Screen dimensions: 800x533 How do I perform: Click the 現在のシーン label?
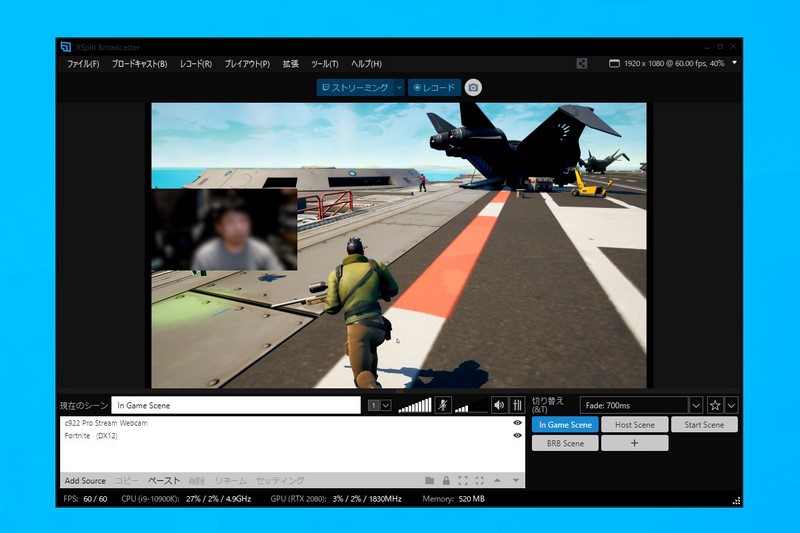pos(84,406)
